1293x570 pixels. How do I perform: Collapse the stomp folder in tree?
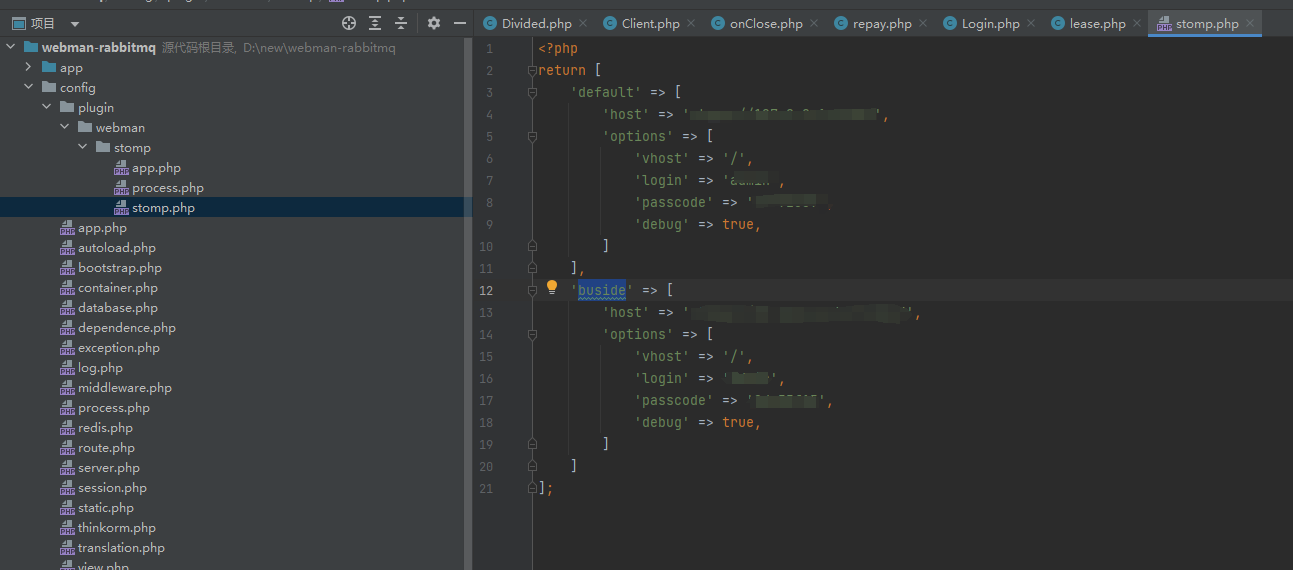82,148
